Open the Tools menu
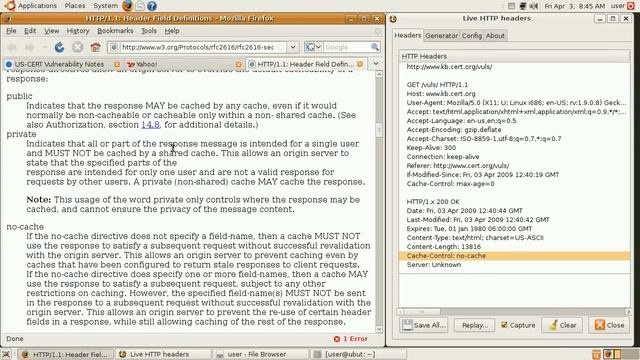Viewport: 640px width, 360px height. [149, 31]
